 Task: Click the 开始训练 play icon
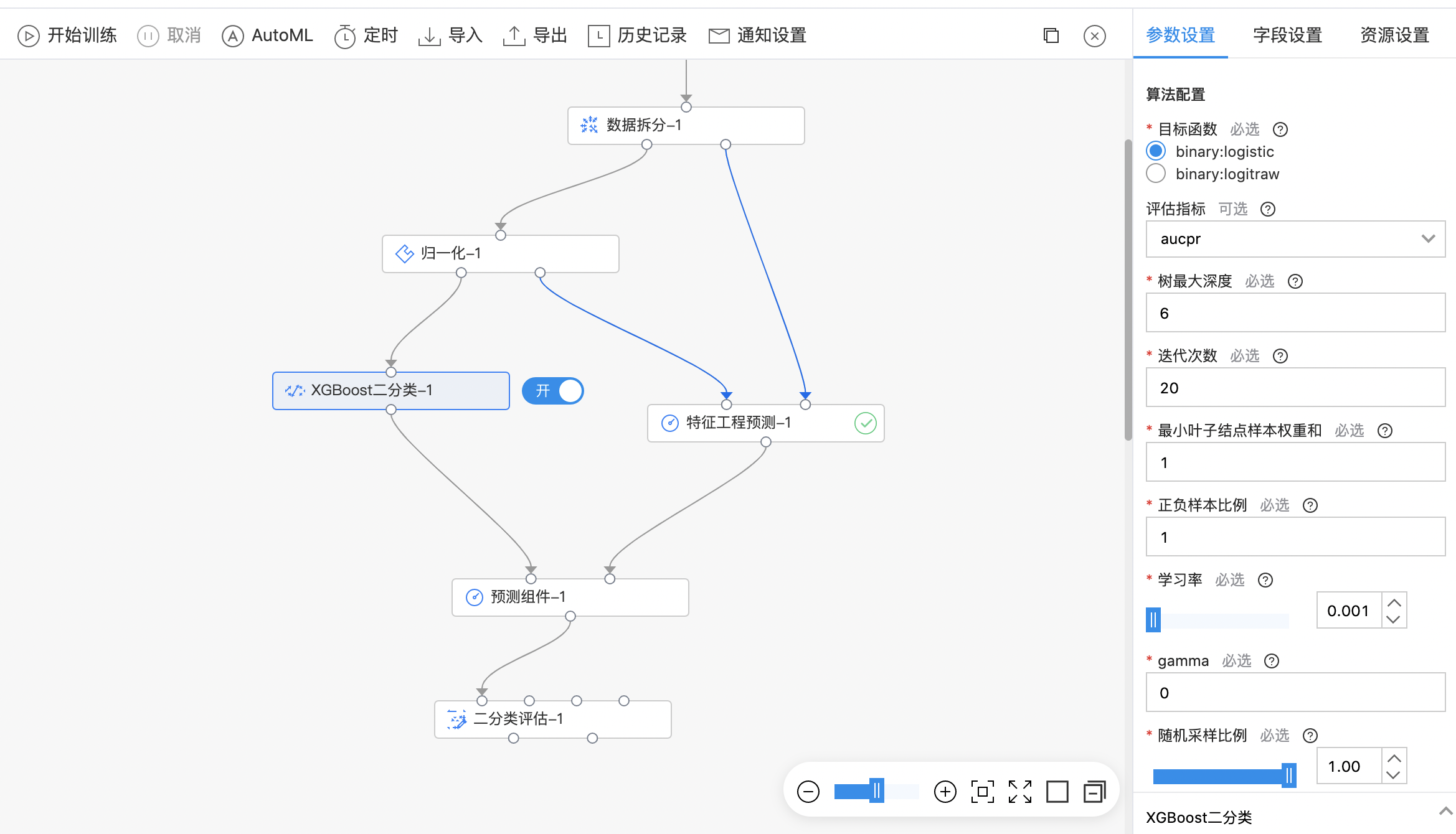tap(28, 36)
